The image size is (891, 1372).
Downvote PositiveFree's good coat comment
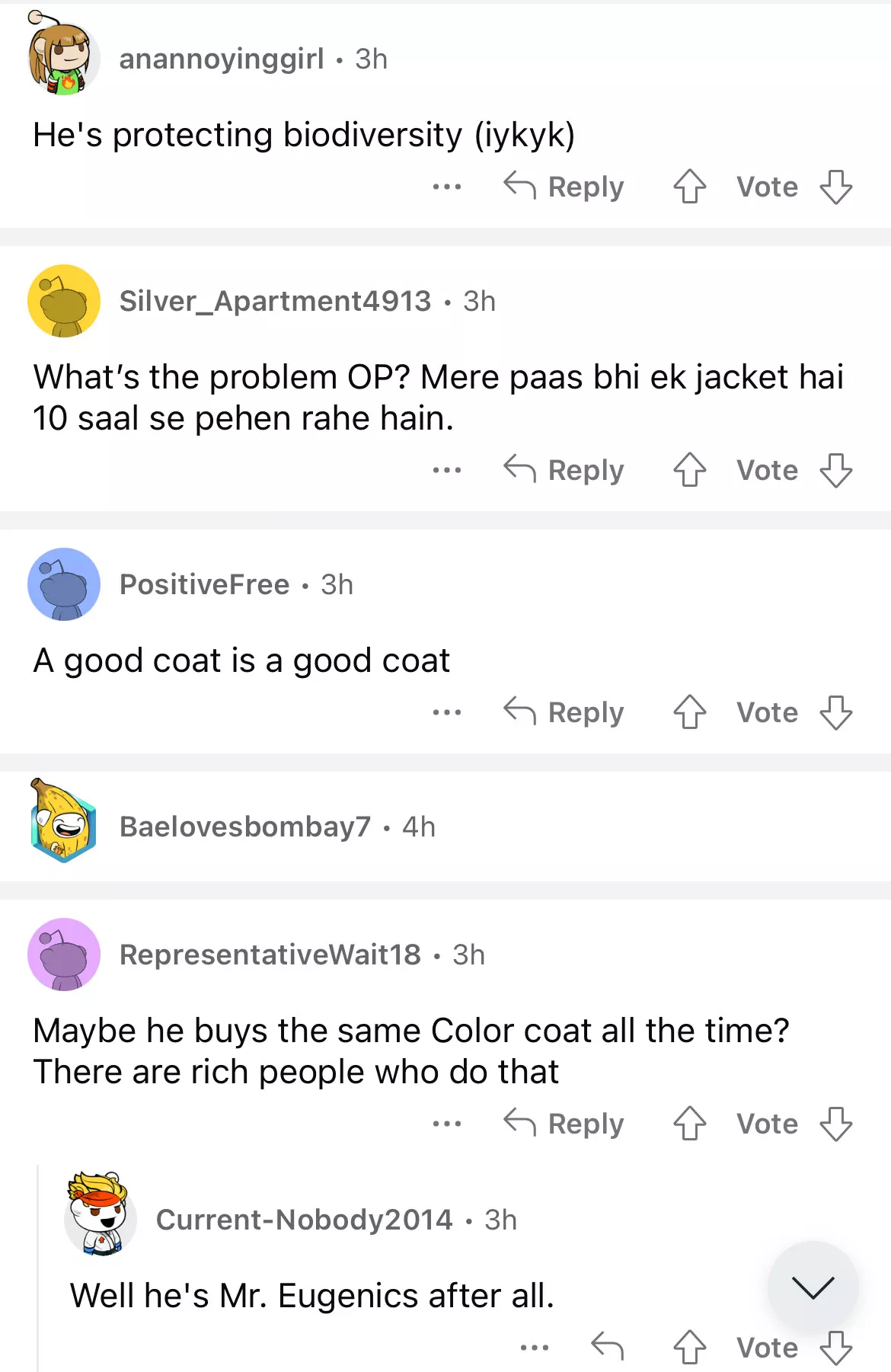(835, 712)
